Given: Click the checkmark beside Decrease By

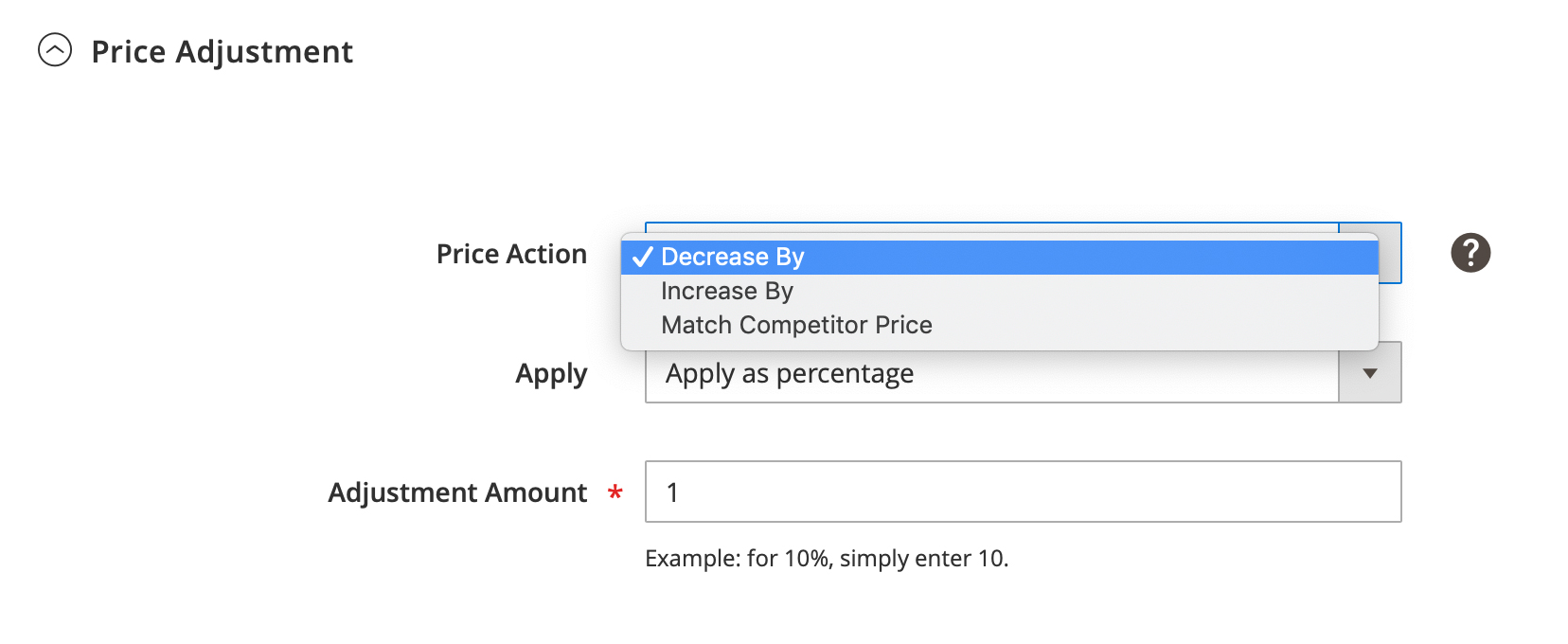Looking at the screenshot, I should click(x=643, y=257).
